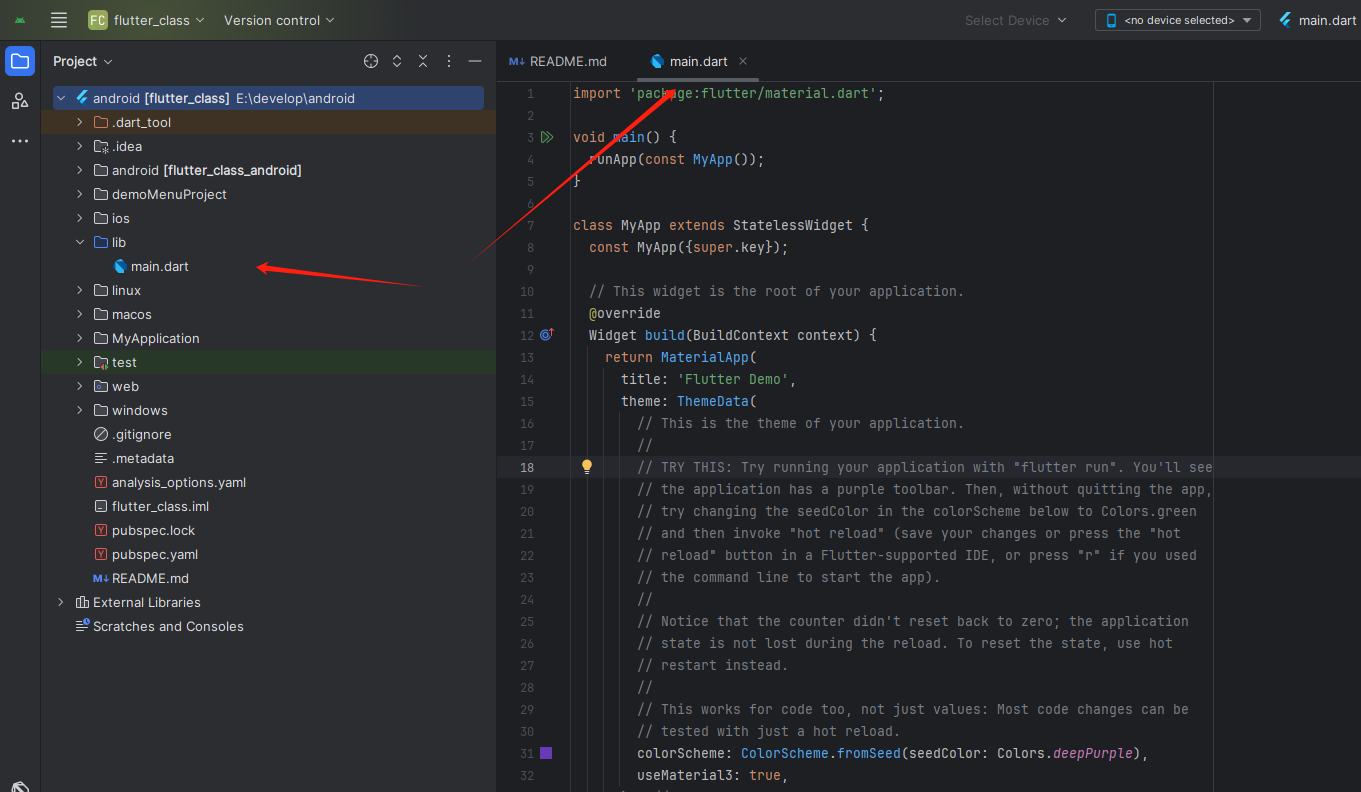Click the import statement on line 1

tap(729, 93)
